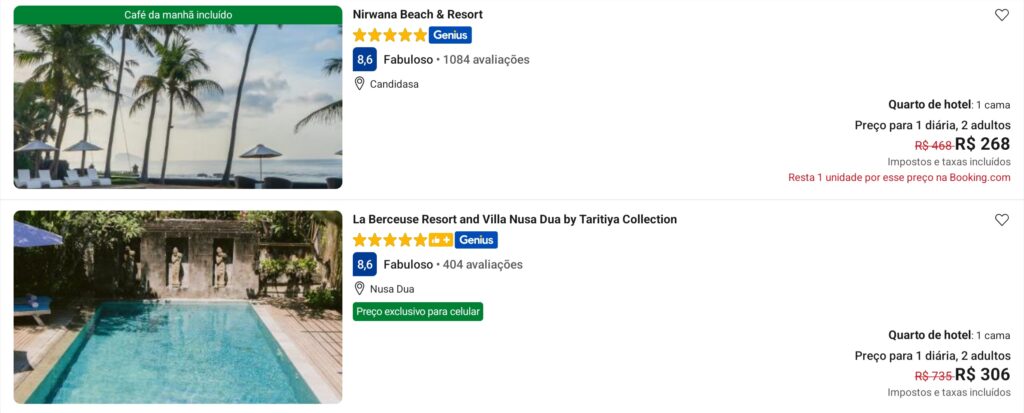Save Nirwana Beach & Resort to favorites
Image resolution: width=1024 pixels, height=413 pixels.
(1001, 15)
